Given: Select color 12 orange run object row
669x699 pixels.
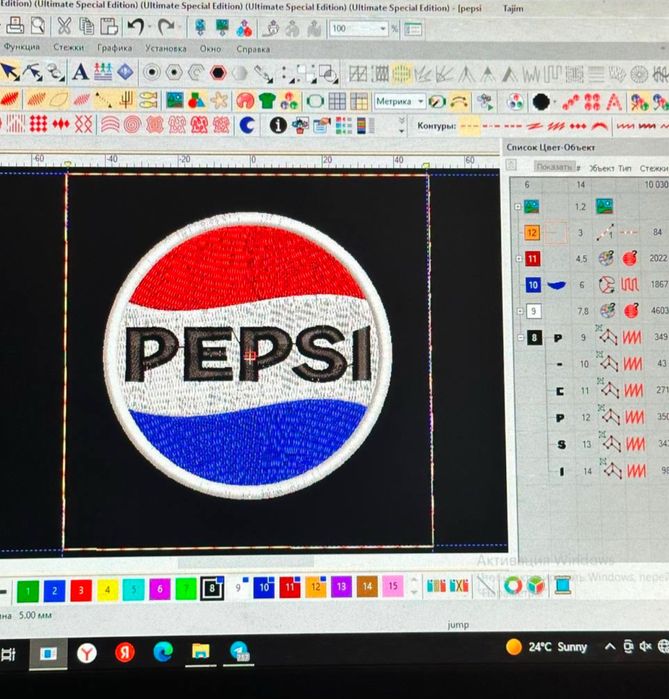Looking at the screenshot, I should point(593,232).
